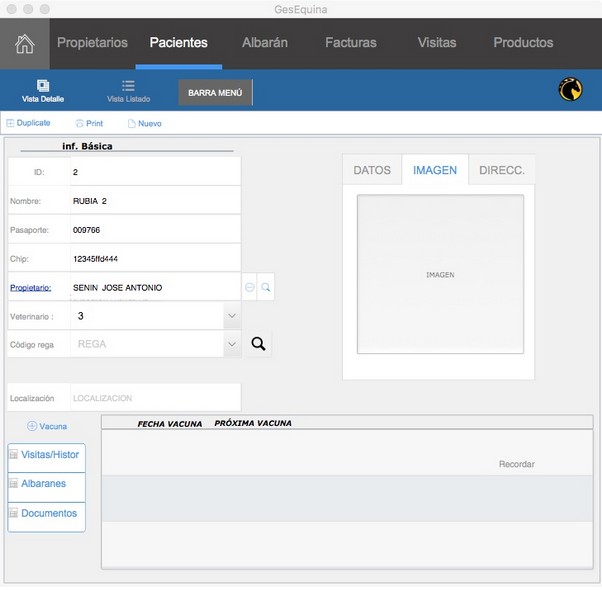Add a Vacuna with the plus icon
Viewport: 602px width, 600px height.
click(x=32, y=426)
